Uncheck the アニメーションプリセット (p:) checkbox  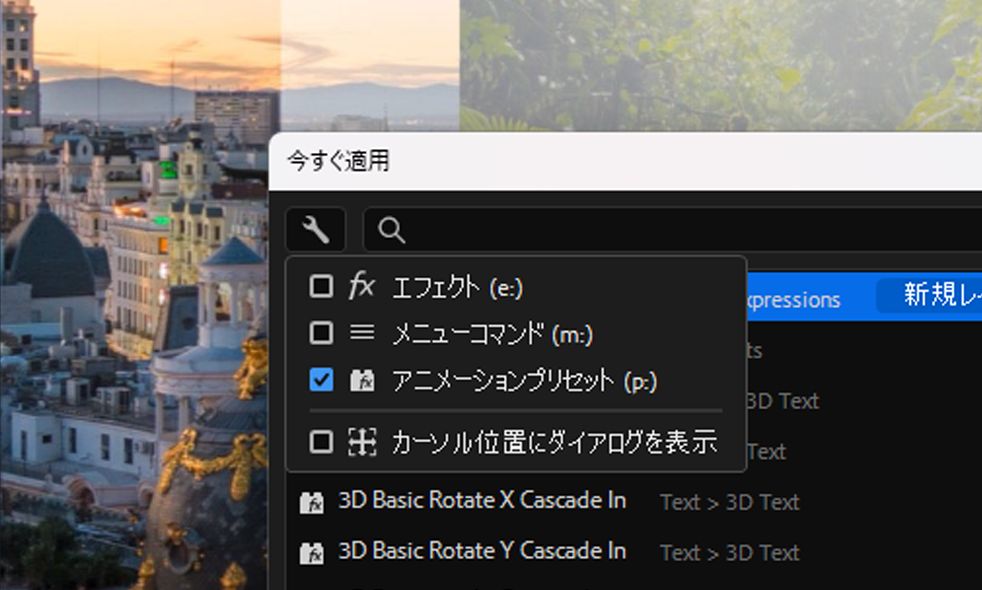tap(321, 381)
